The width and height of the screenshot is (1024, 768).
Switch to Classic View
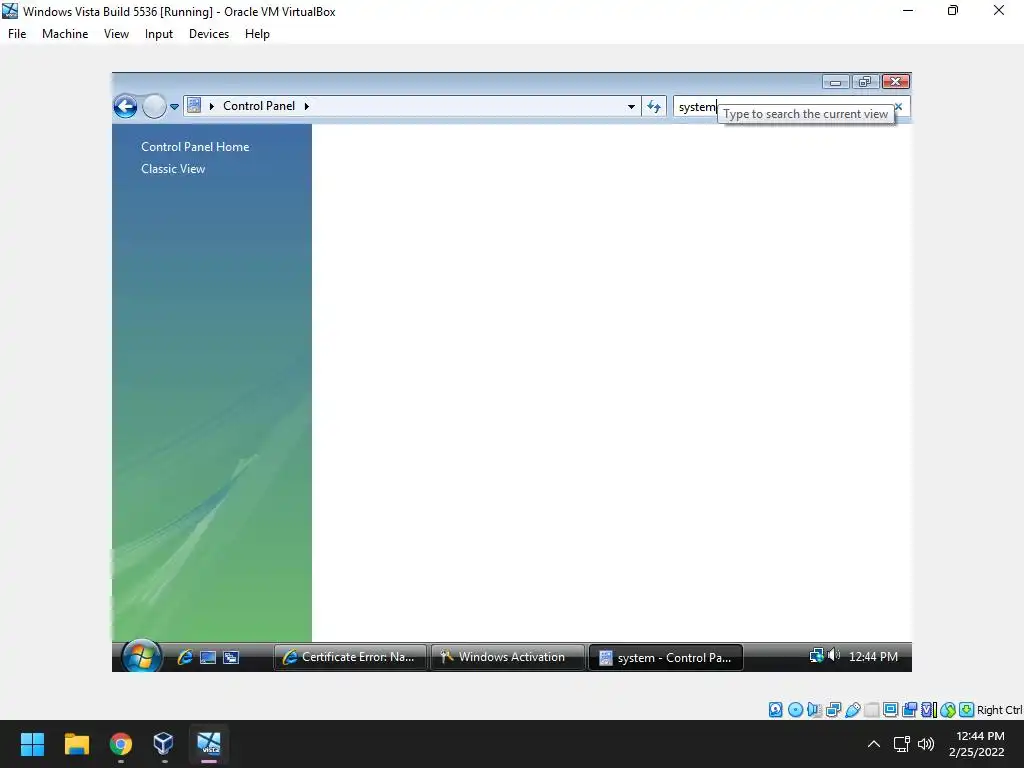[x=173, y=168]
